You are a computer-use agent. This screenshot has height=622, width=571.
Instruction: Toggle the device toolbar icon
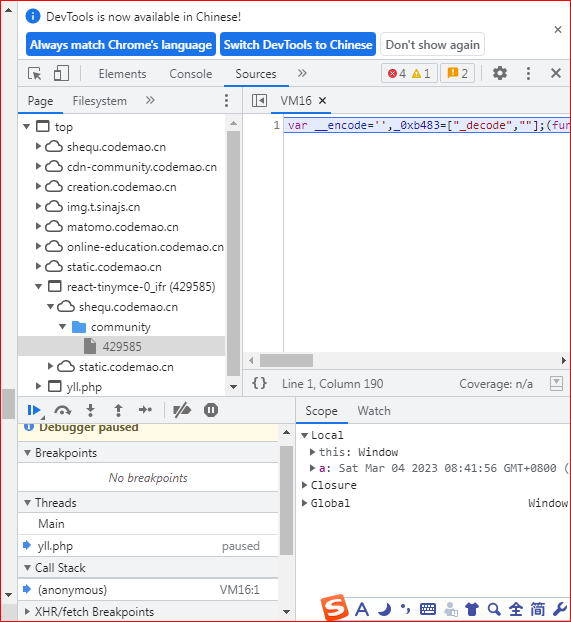point(61,73)
